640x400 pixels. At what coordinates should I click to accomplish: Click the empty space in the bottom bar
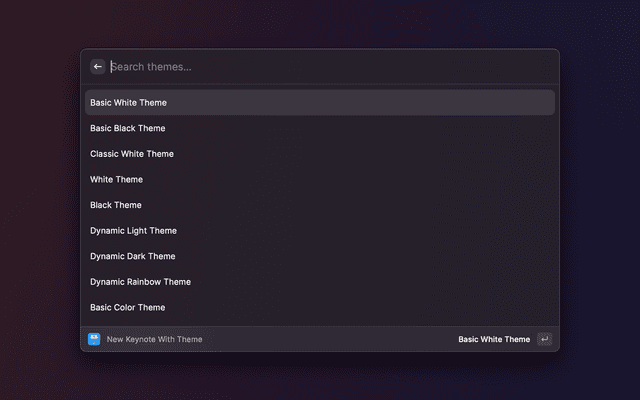click(x=330, y=339)
